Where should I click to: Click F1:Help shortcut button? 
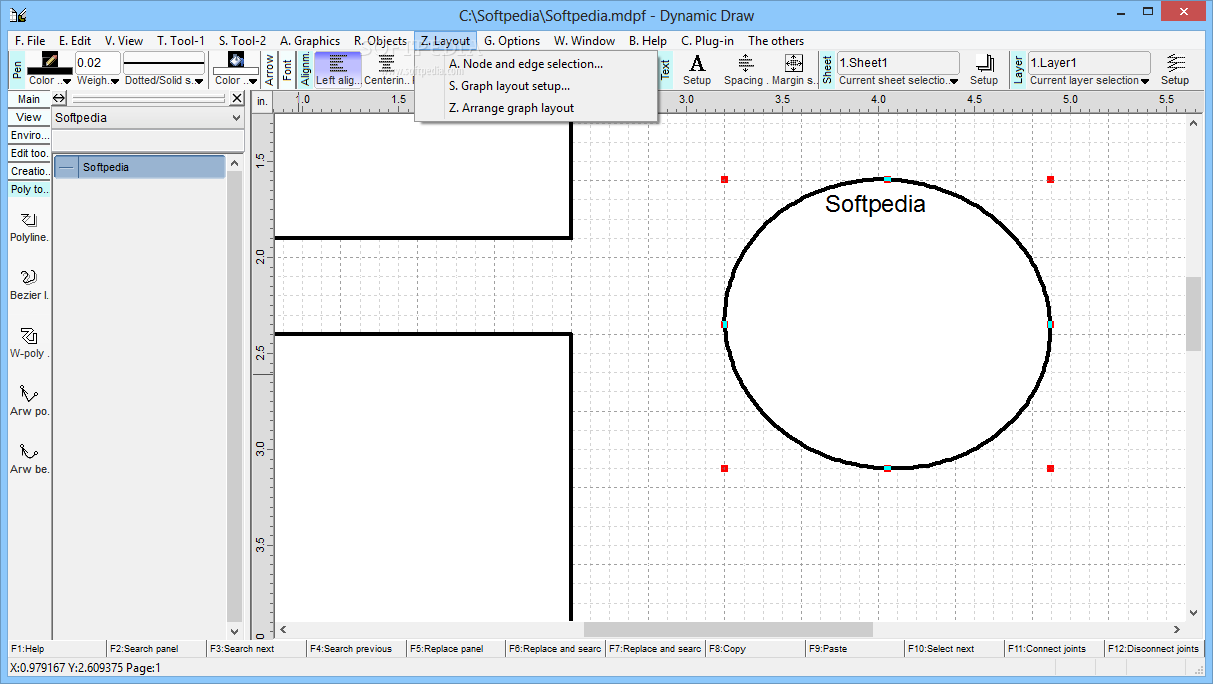click(x=55, y=648)
